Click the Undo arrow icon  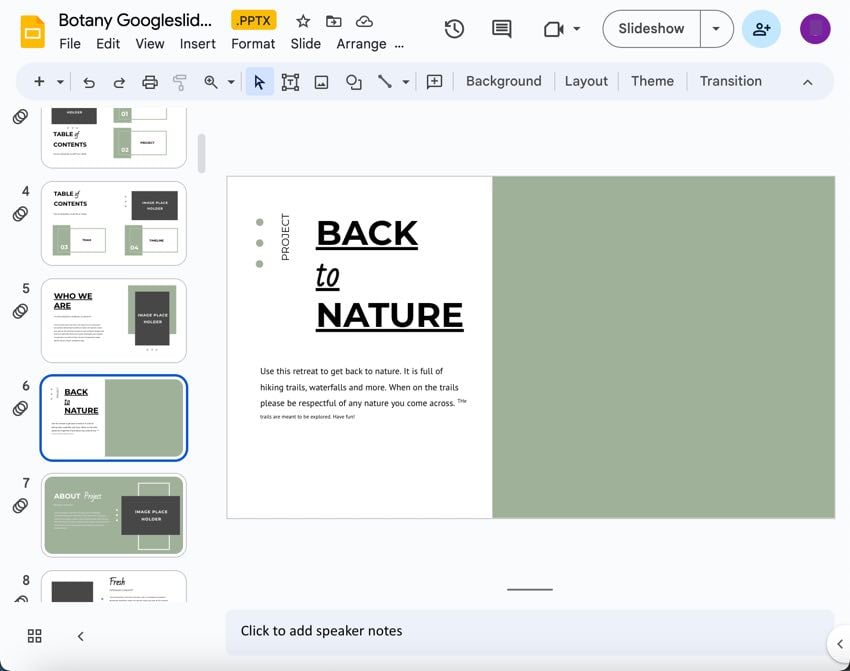pyautogui.click(x=89, y=82)
